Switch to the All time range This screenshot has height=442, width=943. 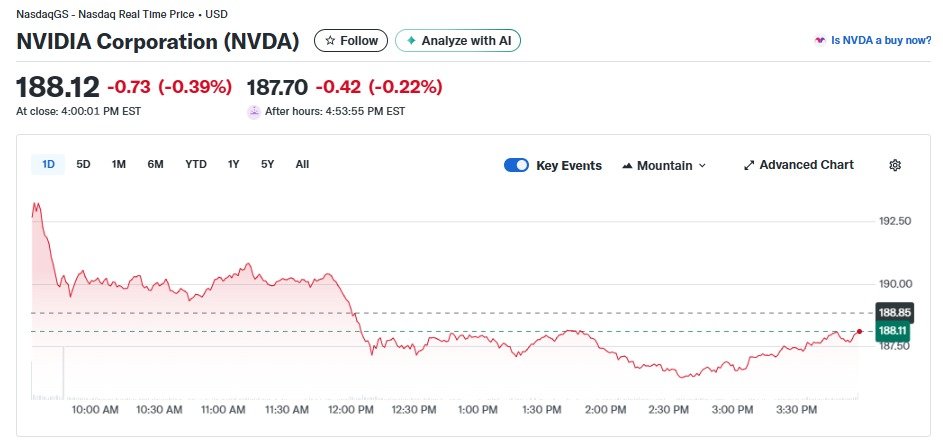coord(302,164)
